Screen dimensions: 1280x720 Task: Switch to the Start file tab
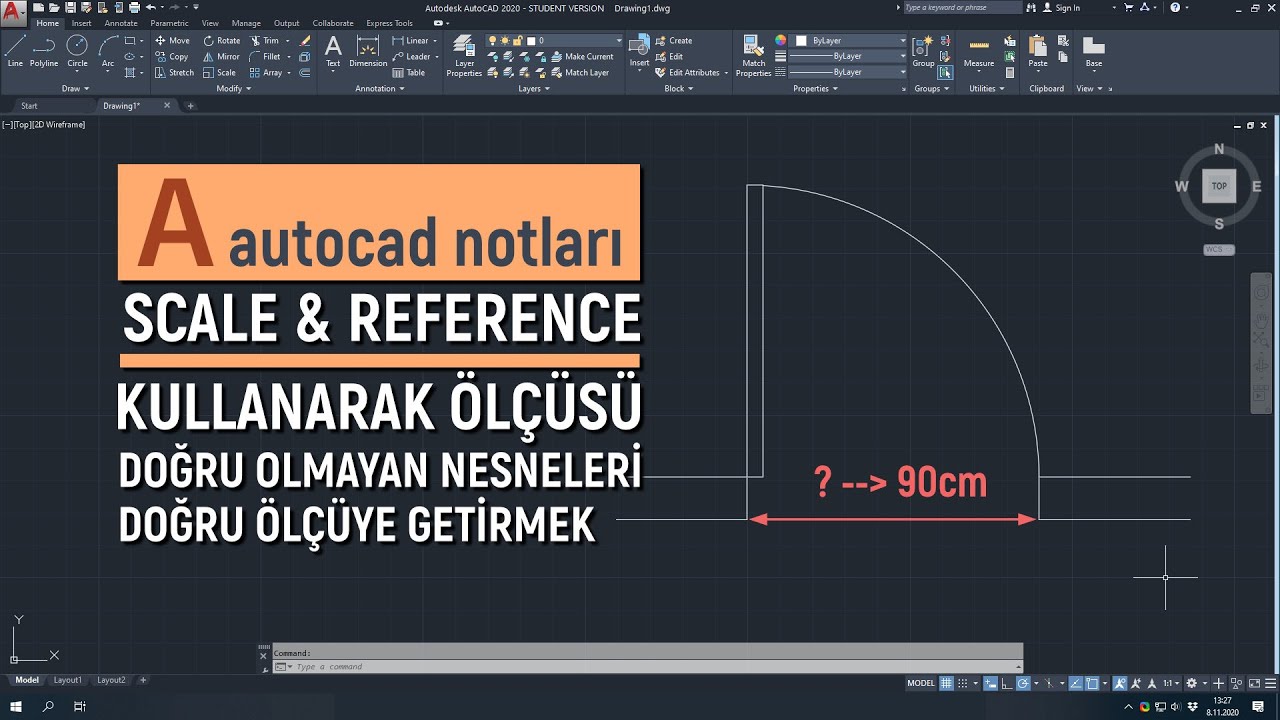(29, 105)
